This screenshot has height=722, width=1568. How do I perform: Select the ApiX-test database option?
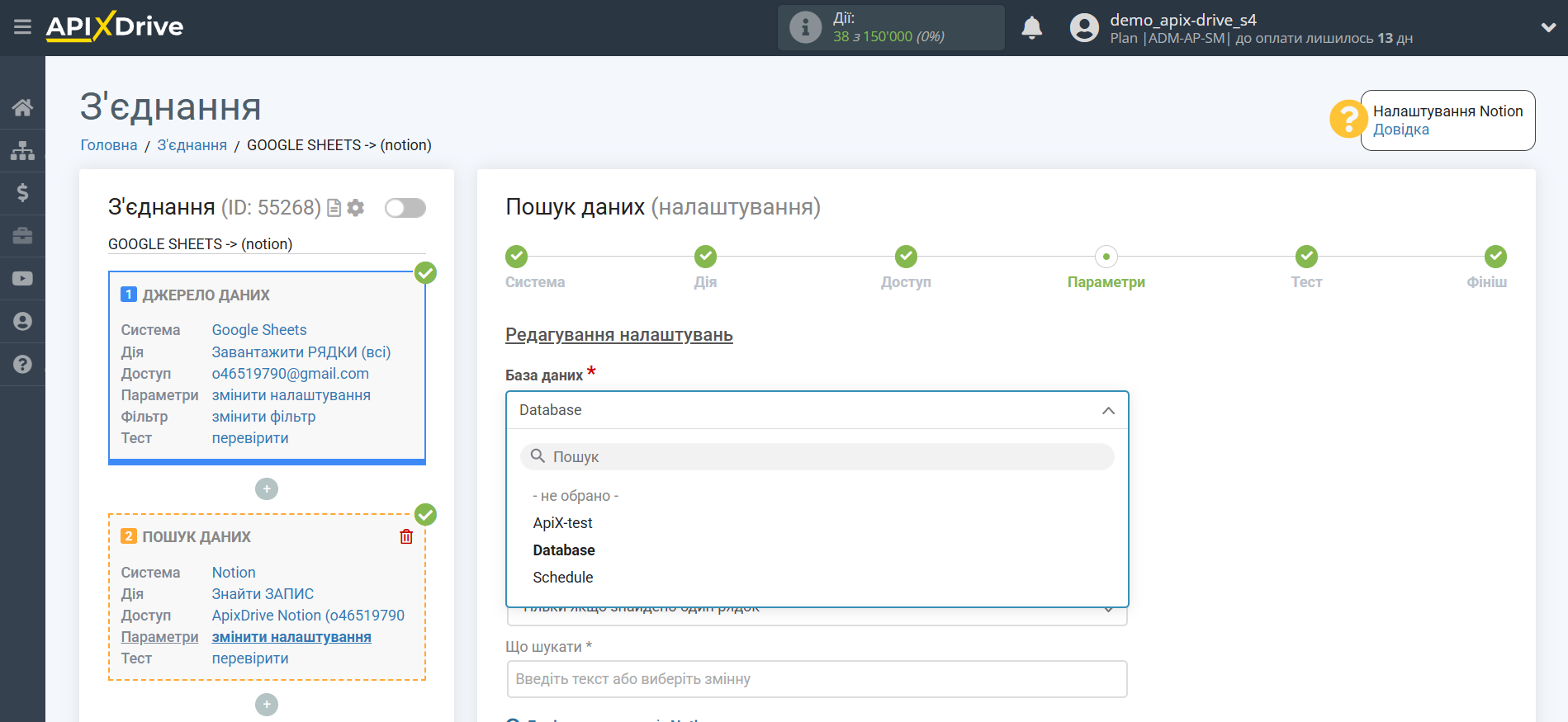click(x=563, y=523)
